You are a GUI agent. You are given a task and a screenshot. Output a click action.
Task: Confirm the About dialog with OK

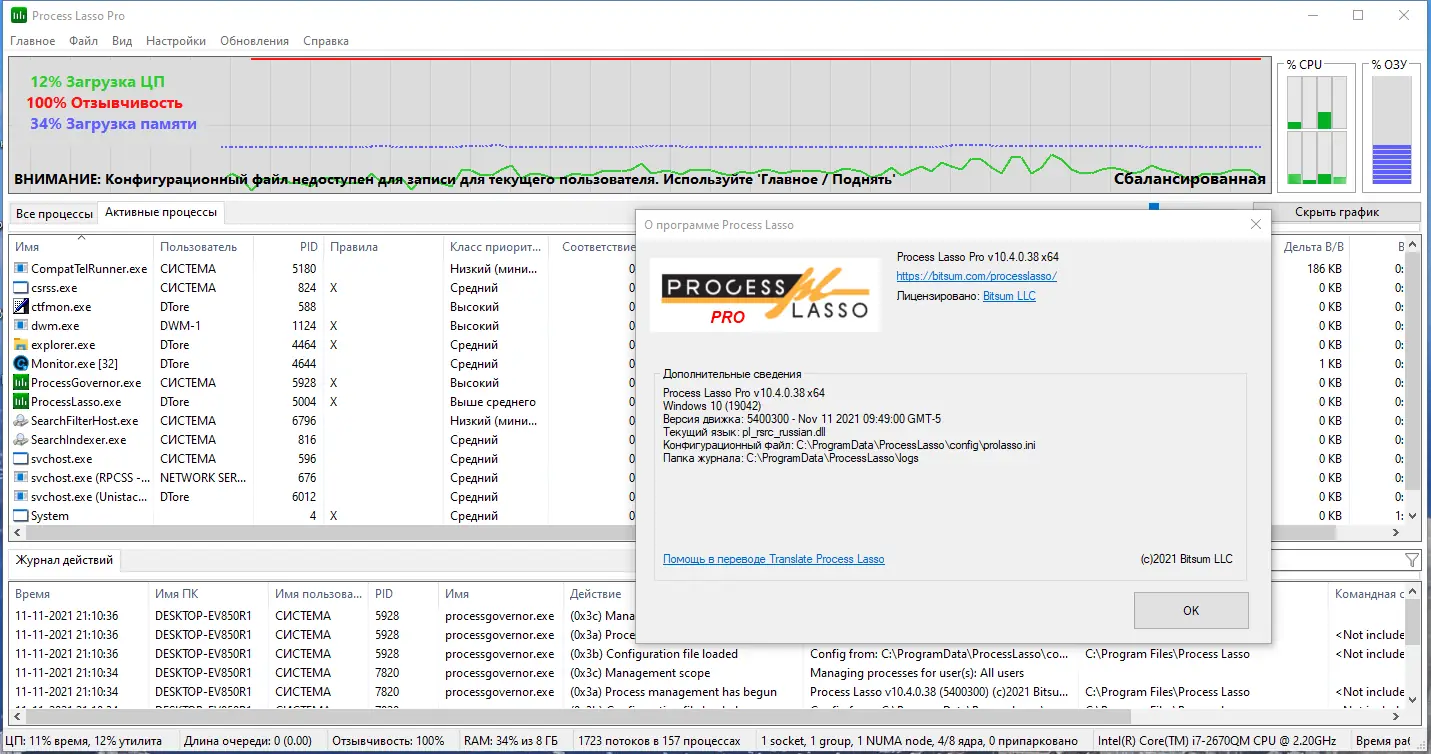pyautogui.click(x=1191, y=610)
